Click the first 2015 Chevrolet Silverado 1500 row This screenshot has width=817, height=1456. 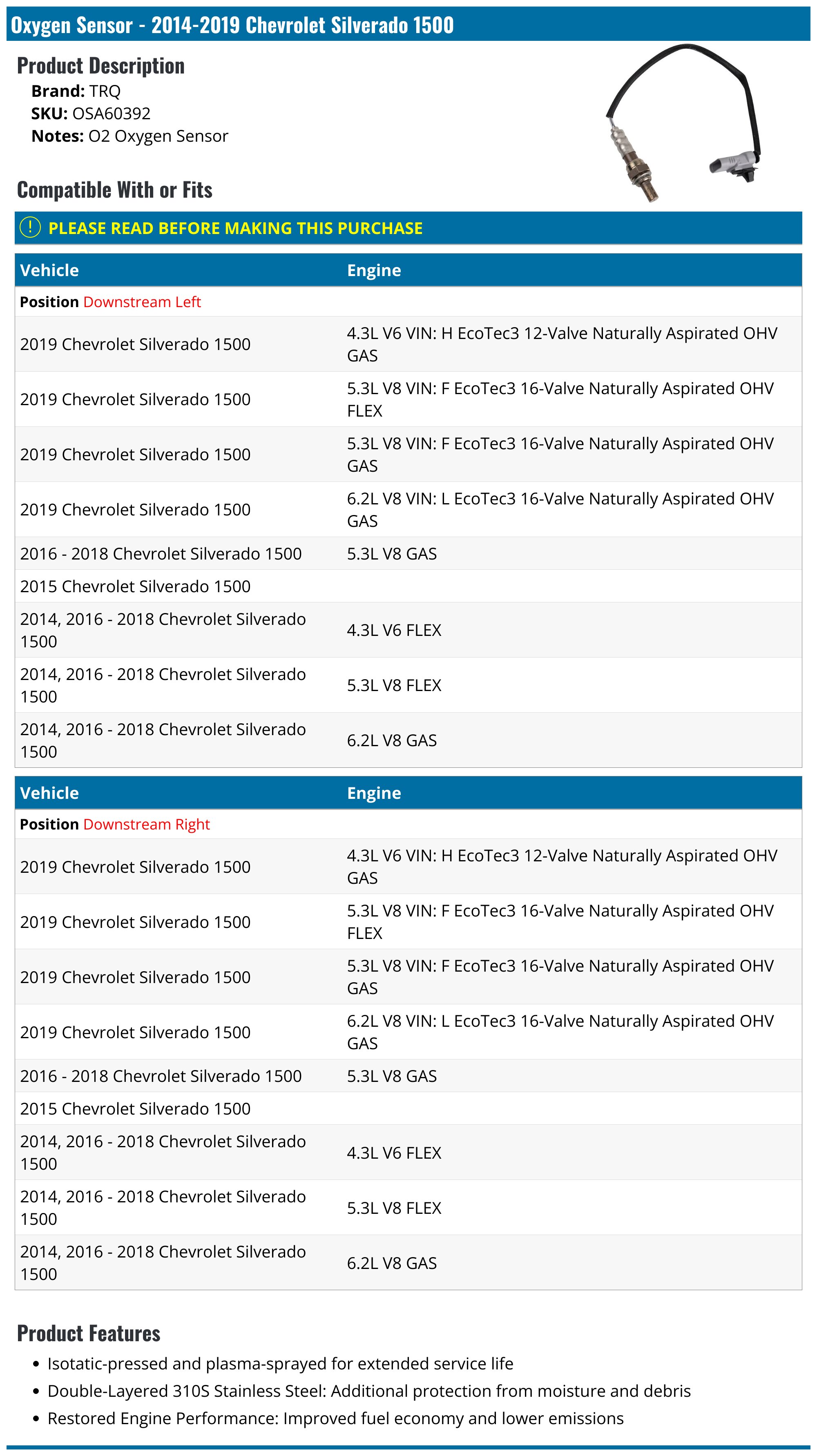click(408, 586)
